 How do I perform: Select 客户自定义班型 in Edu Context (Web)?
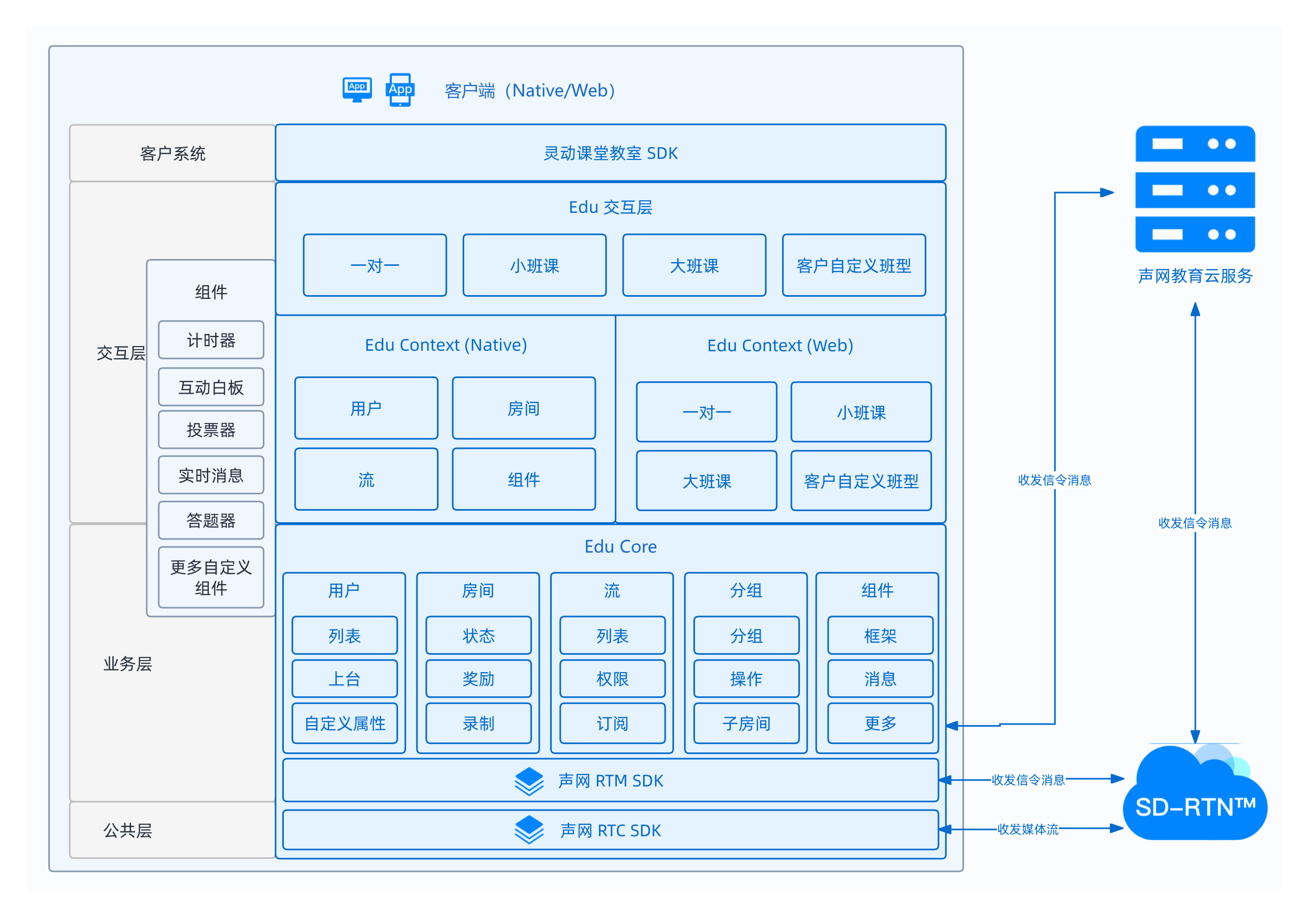tap(861, 481)
